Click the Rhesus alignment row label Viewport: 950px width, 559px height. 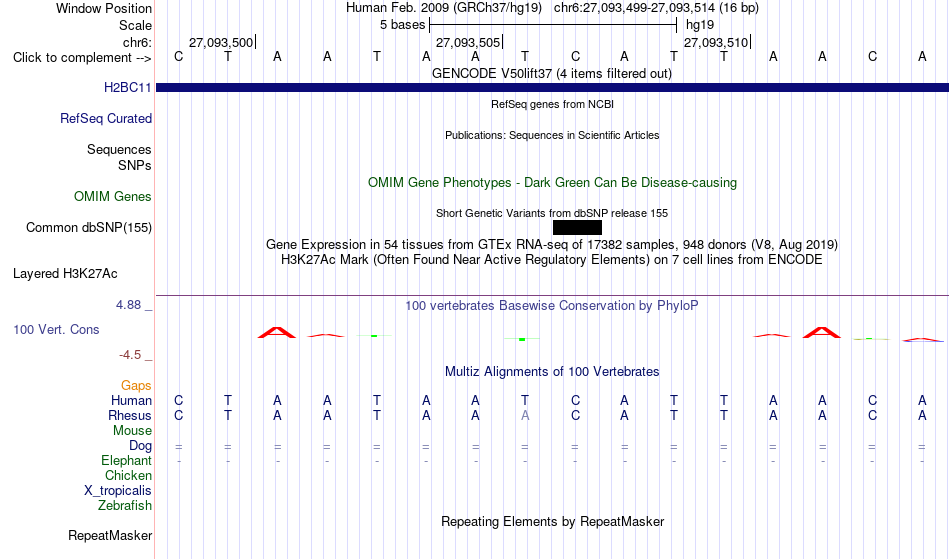130,416
